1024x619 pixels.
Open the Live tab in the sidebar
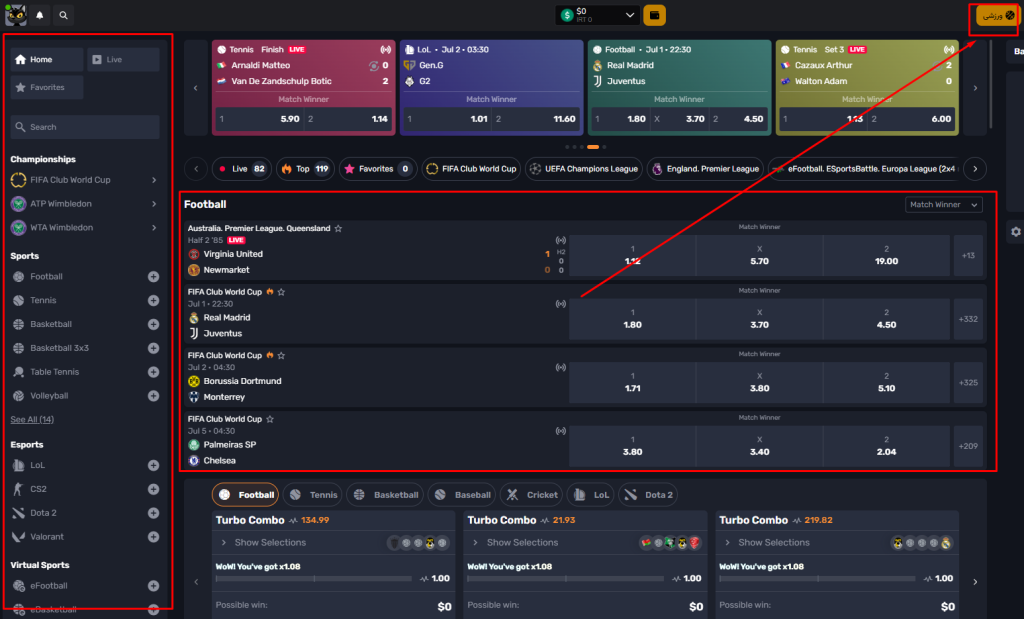(123, 59)
